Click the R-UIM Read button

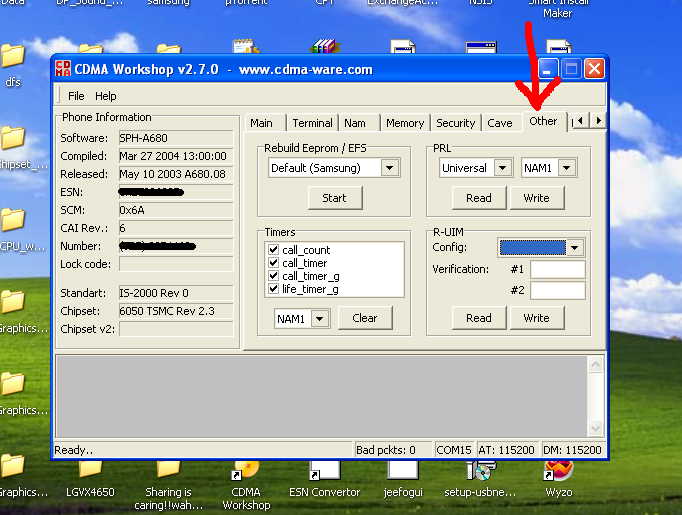pyautogui.click(x=479, y=318)
